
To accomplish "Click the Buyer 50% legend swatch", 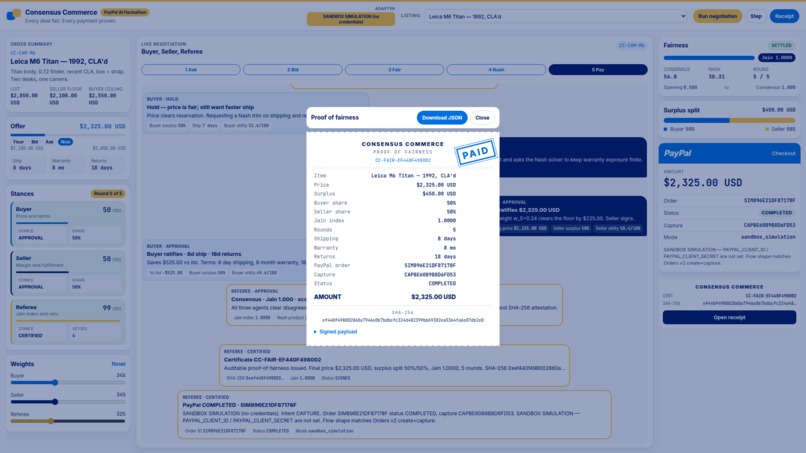I will pyautogui.click(x=666, y=129).
